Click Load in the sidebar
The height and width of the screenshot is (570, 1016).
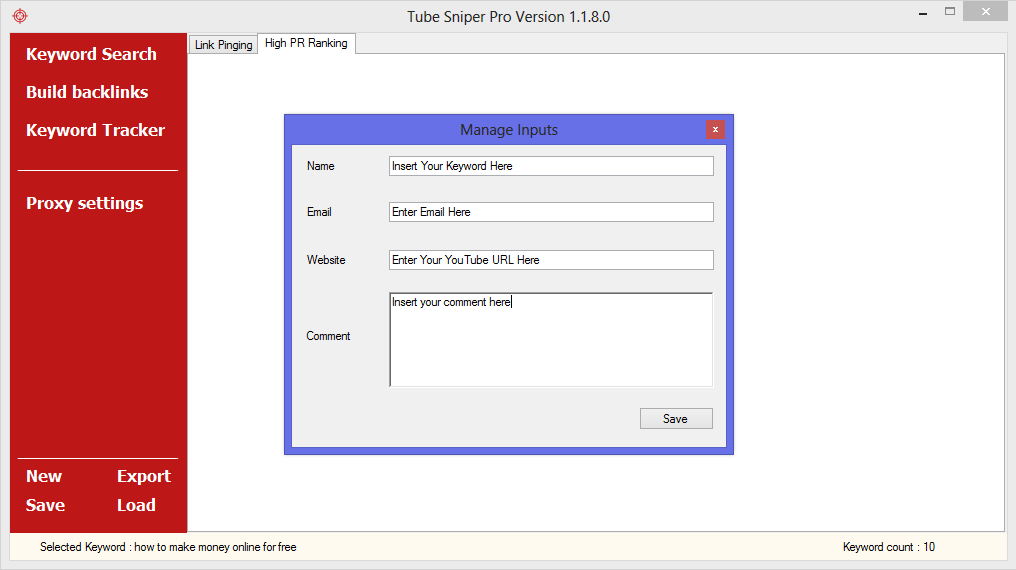click(136, 505)
